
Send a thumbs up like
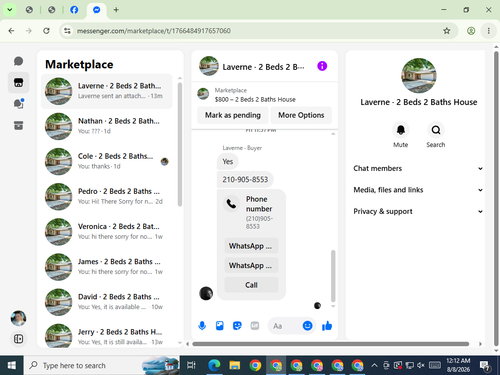pyautogui.click(x=327, y=326)
